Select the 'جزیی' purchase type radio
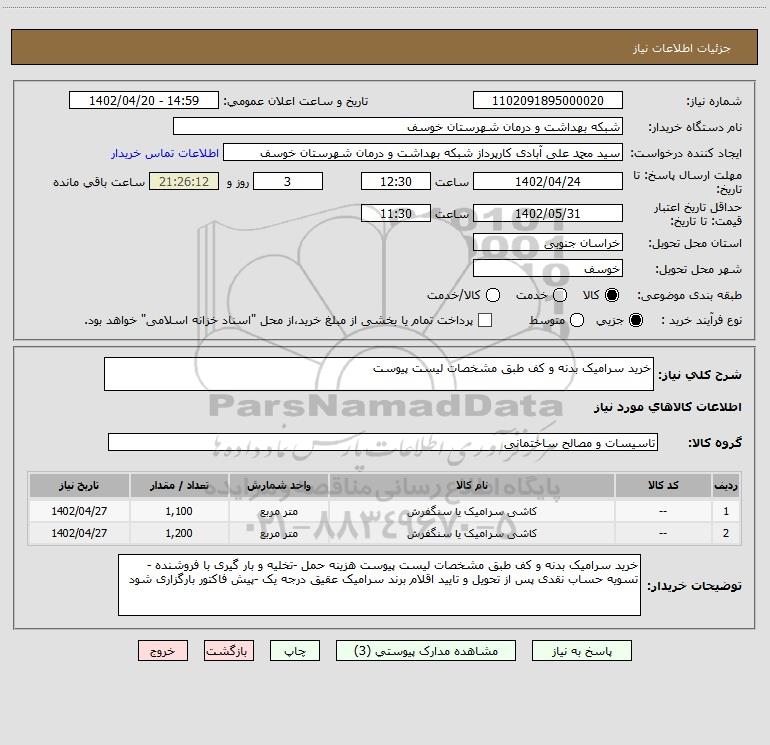770x745 pixels. point(636,320)
